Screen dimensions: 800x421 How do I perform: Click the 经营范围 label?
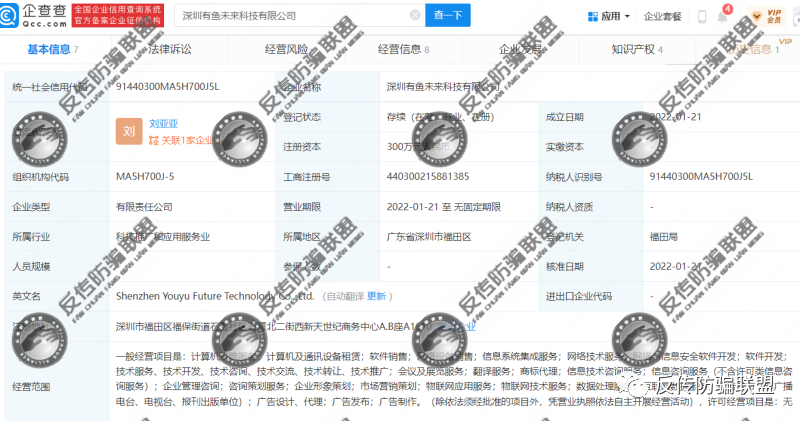(31, 387)
